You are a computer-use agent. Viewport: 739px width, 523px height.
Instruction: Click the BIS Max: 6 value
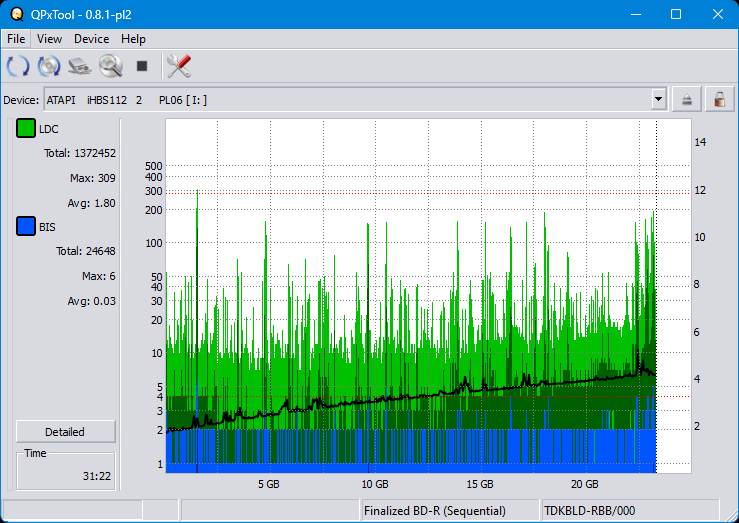[x=99, y=276]
